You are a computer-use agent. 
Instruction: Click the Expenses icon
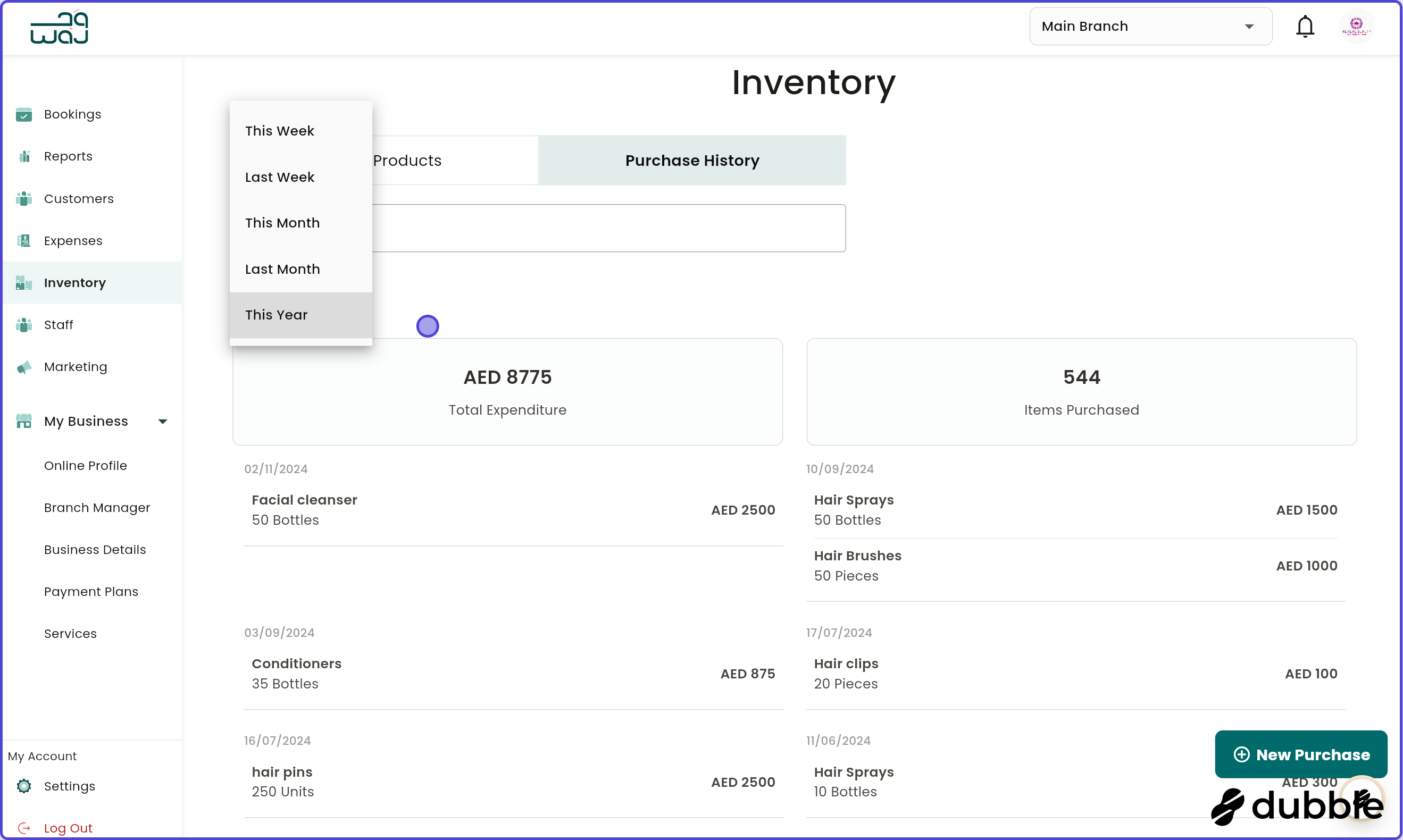24,240
